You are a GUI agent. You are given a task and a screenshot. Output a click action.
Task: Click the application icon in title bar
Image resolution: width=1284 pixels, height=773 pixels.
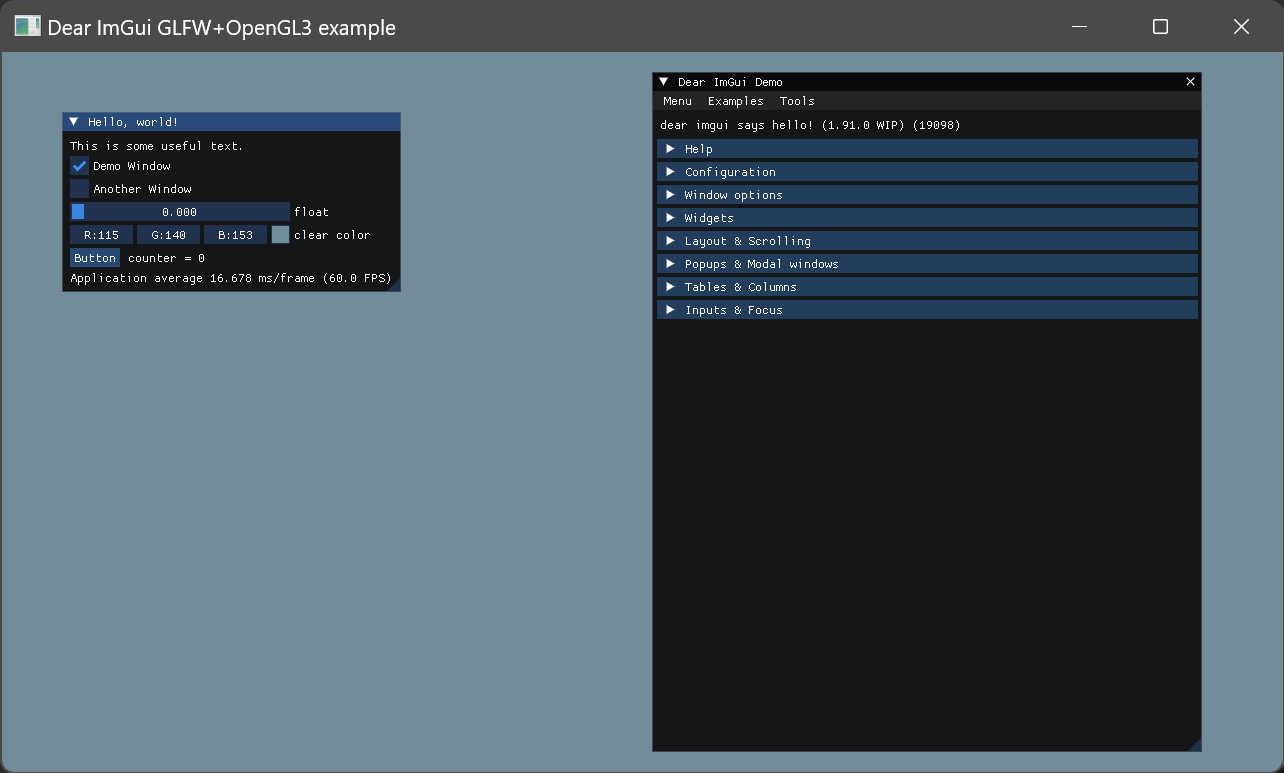27,27
